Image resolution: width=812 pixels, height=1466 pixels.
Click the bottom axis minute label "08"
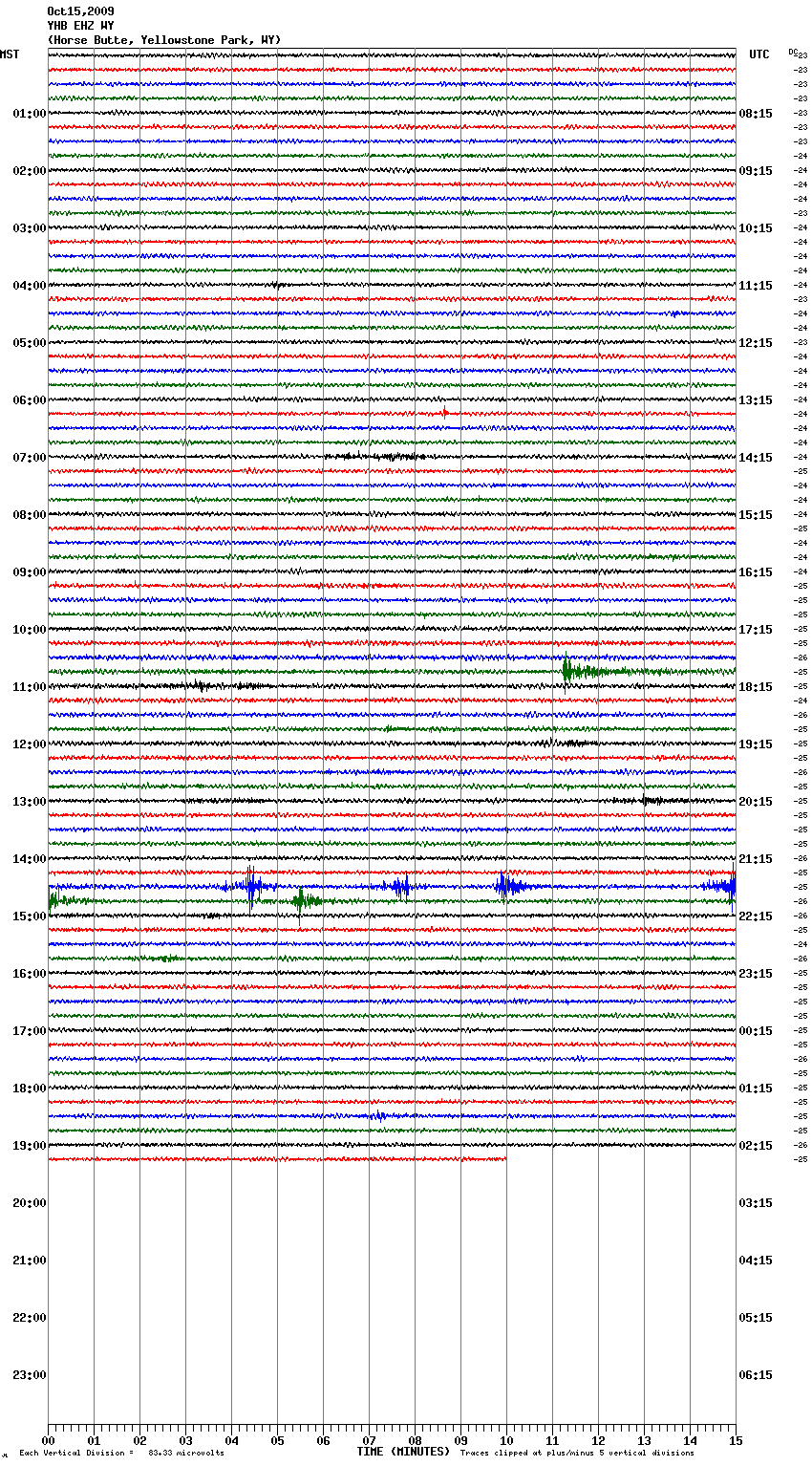pyautogui.click(x=415, y=1440)
